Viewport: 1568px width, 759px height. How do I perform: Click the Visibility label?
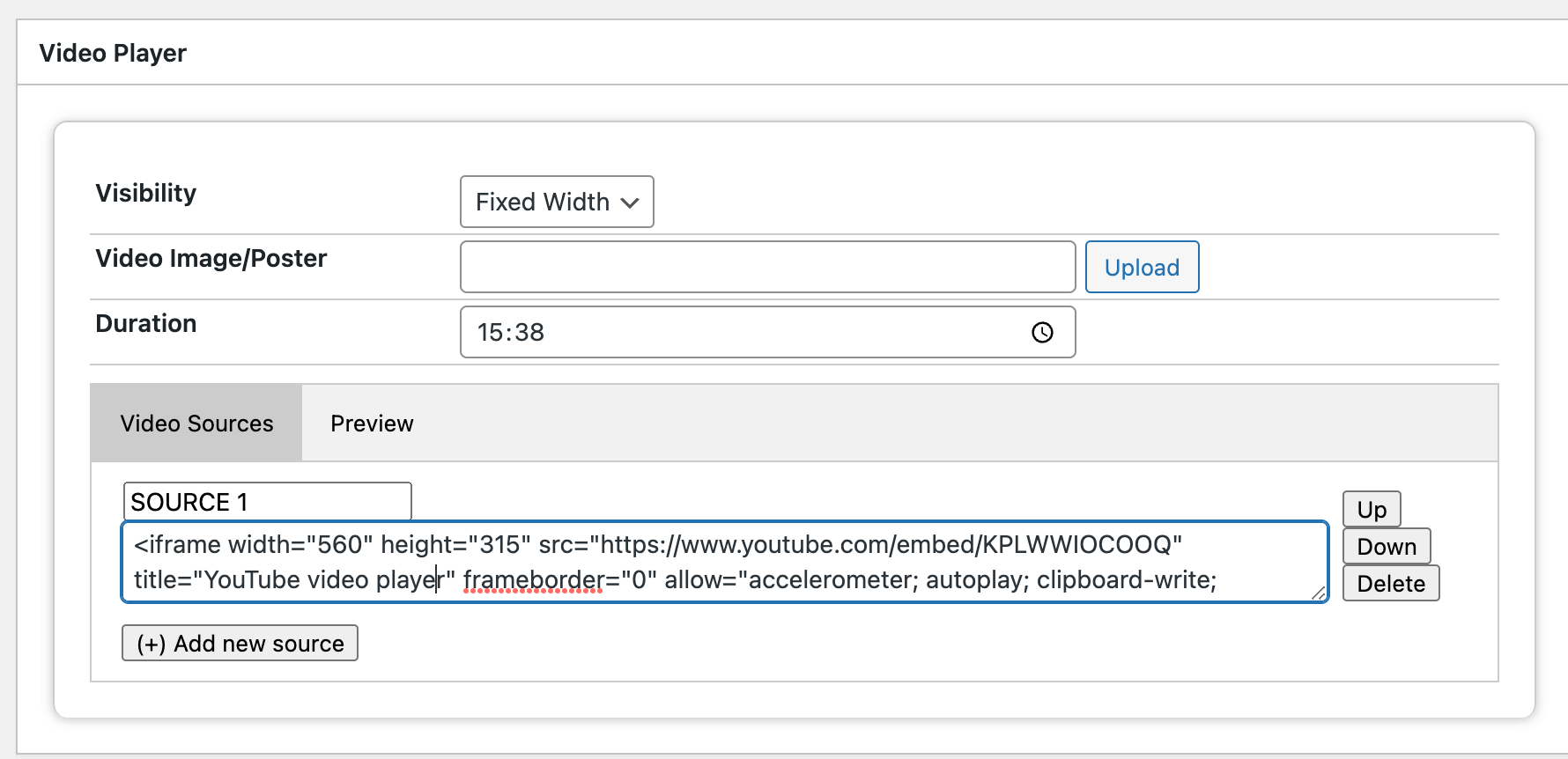coord(146,194)
